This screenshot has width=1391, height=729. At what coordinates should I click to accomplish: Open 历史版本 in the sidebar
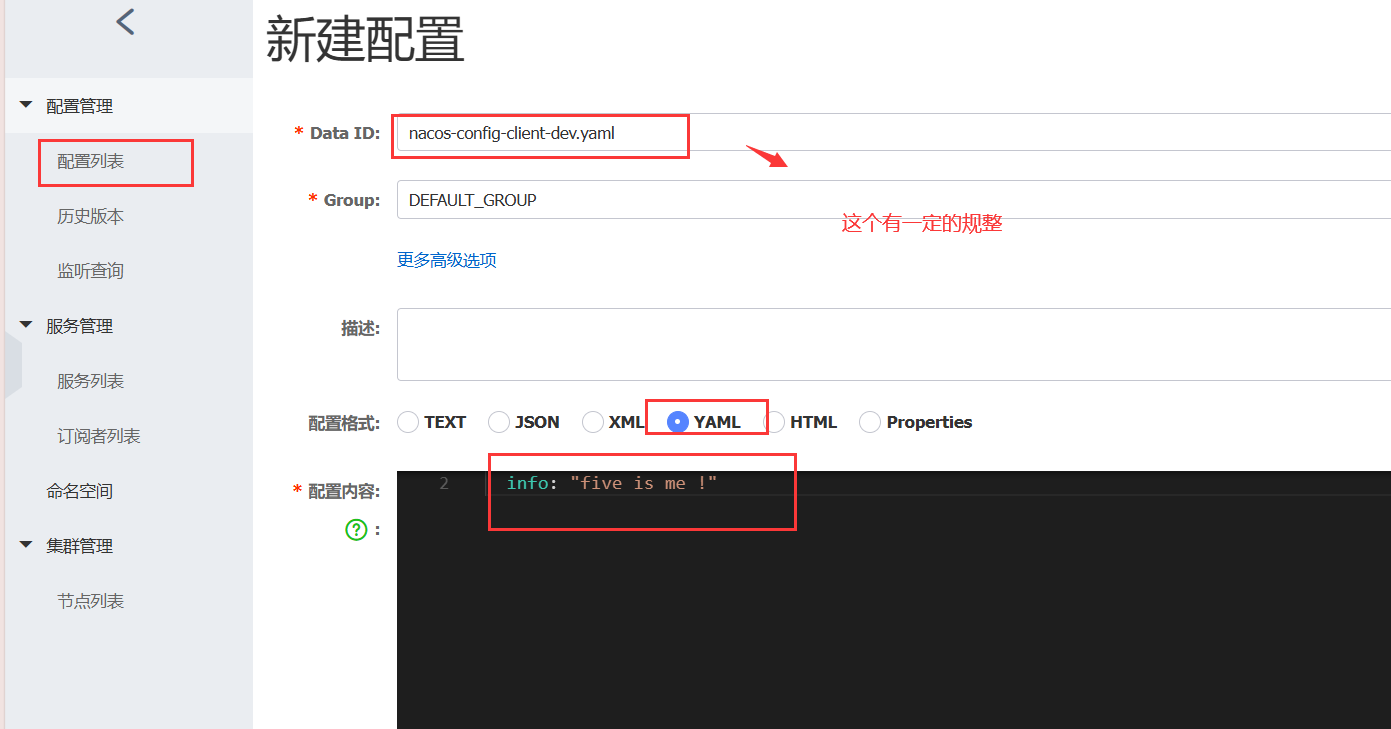(91, 216)
